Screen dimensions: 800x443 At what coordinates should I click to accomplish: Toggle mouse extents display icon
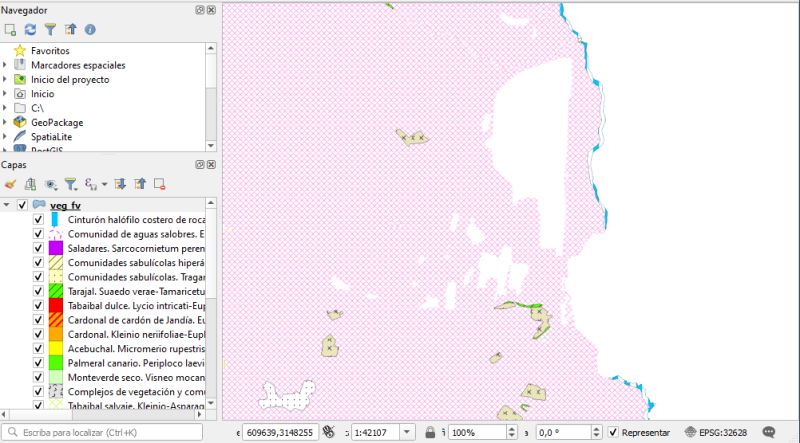tap(329, 432)
